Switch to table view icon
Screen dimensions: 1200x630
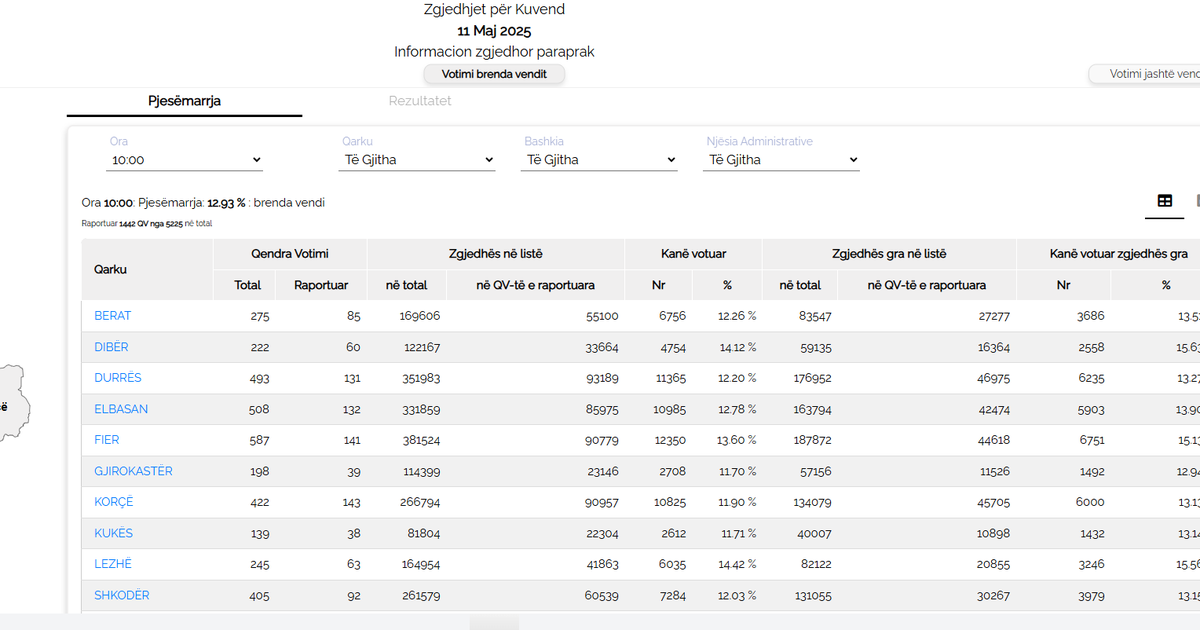1164,201
